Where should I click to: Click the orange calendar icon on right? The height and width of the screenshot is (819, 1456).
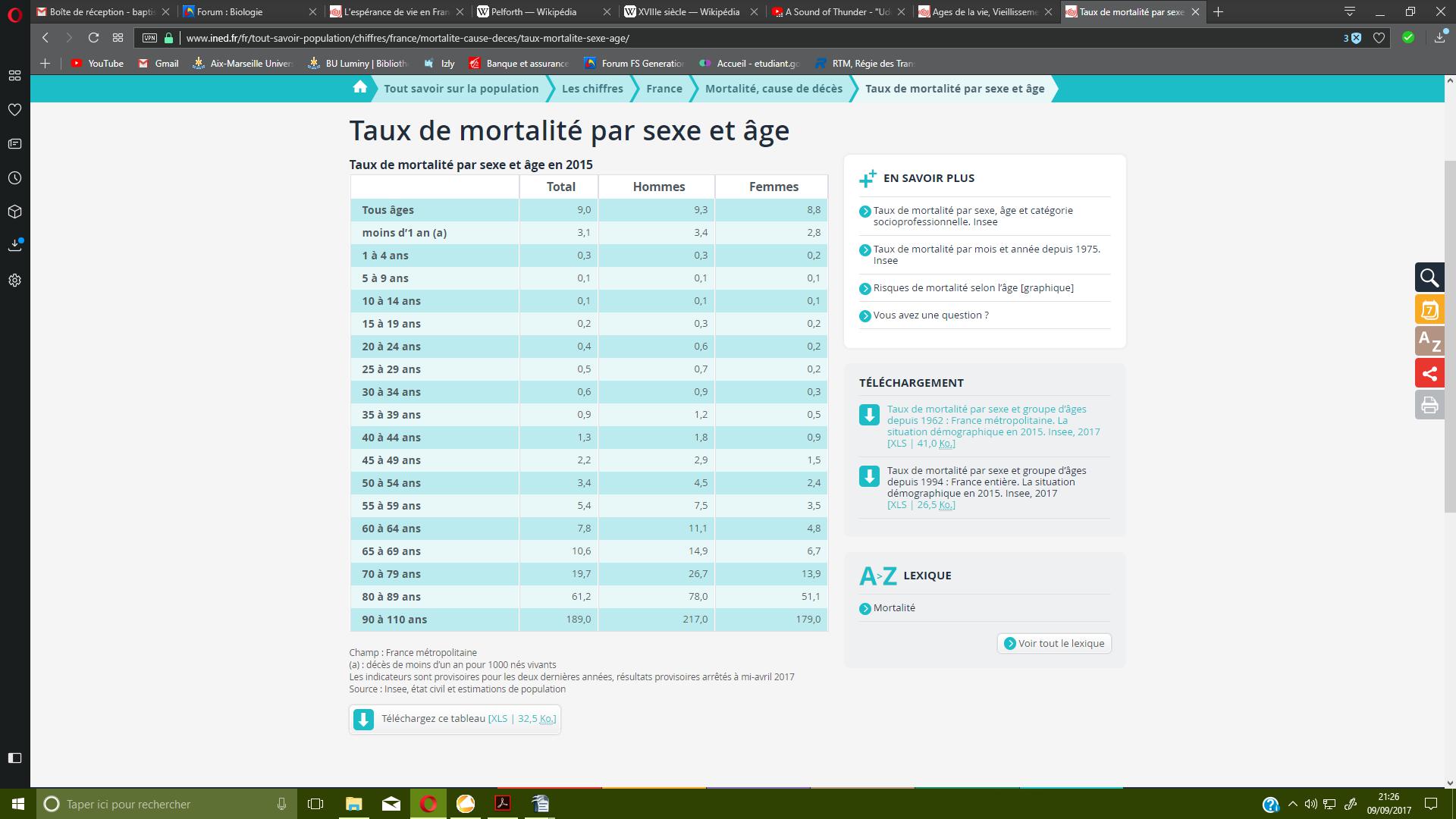pos(1429,309)
